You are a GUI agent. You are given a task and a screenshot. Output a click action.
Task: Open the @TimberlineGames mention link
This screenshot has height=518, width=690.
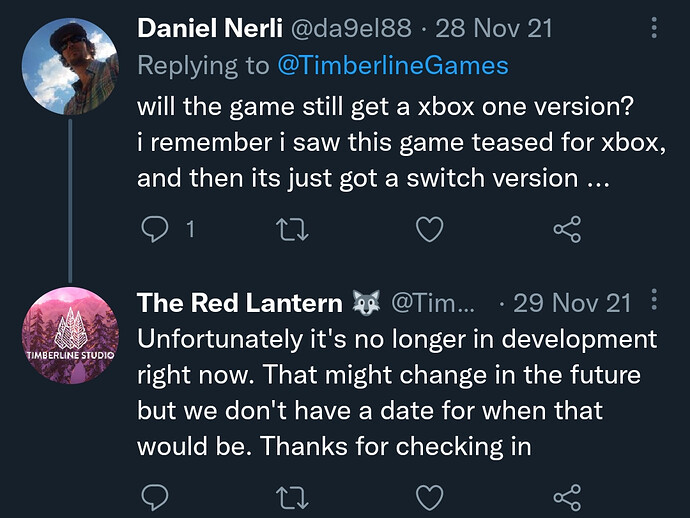[x=393, y=66]
